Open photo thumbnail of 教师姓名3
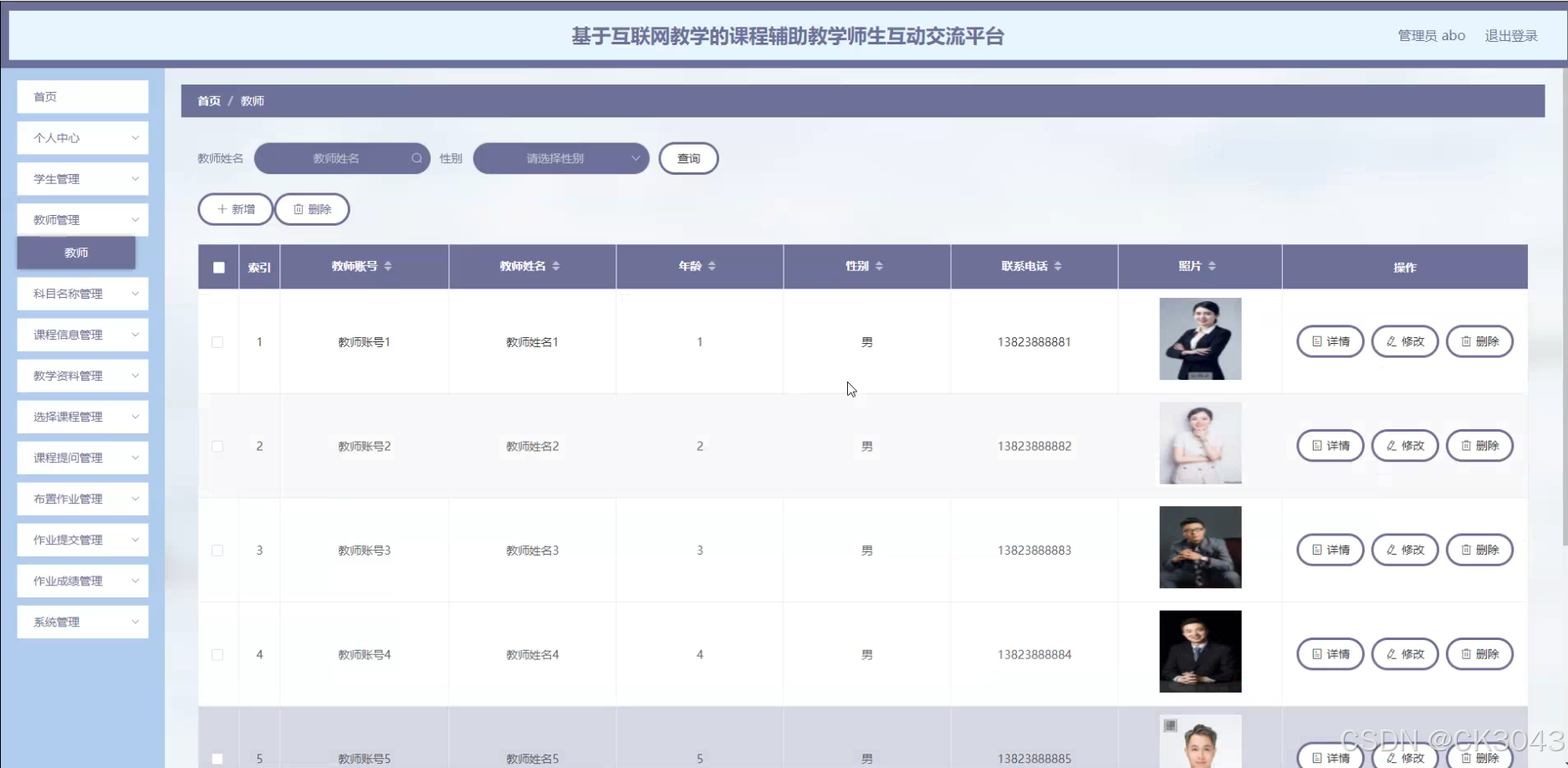The height and width of the screenshot is (768, 1568). [x=1200, y=547]
